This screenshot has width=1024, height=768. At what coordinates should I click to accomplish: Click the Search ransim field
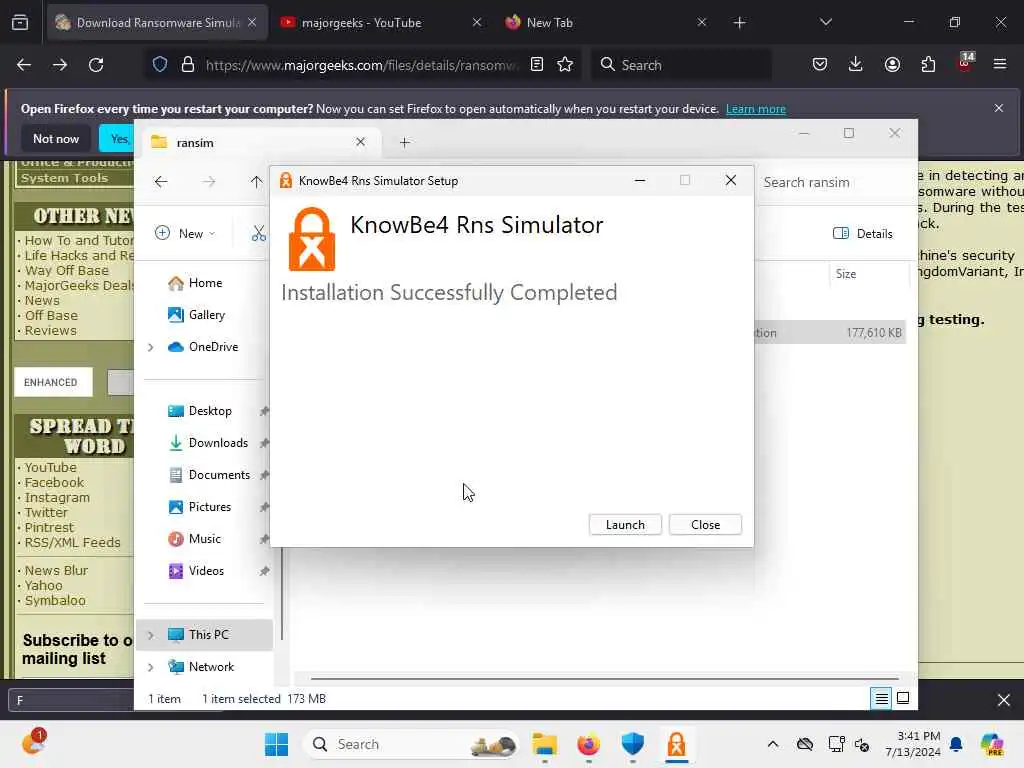pyautogui.click(x=834, y=182)
